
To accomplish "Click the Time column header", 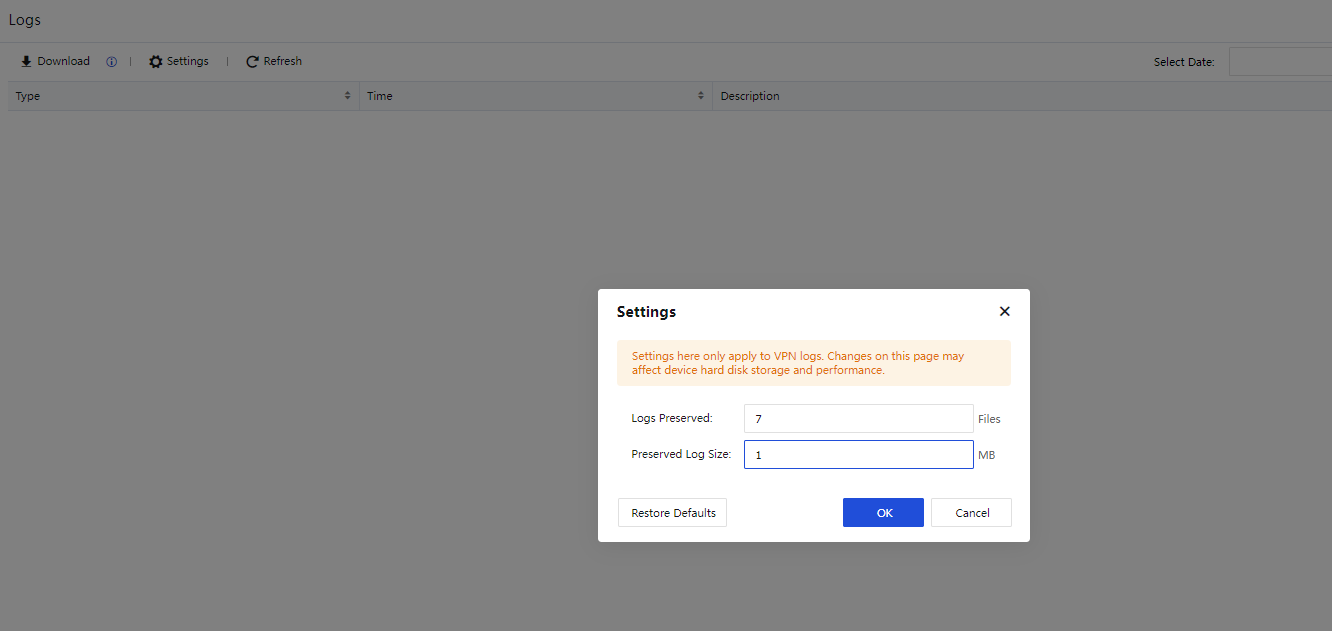I will [x=380, y=97].
